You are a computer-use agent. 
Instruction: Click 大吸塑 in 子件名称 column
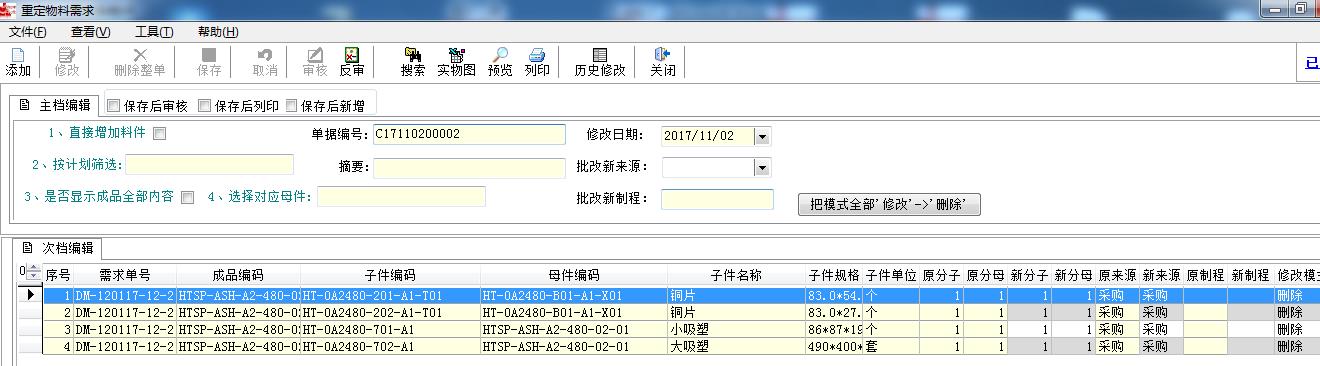click(737, 346)
